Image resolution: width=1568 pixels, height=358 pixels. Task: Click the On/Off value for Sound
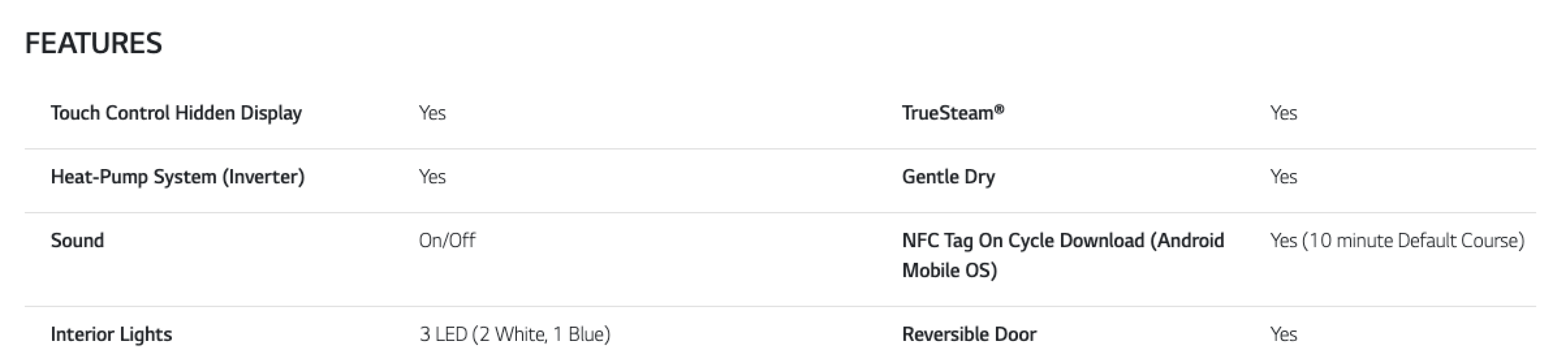447,241
